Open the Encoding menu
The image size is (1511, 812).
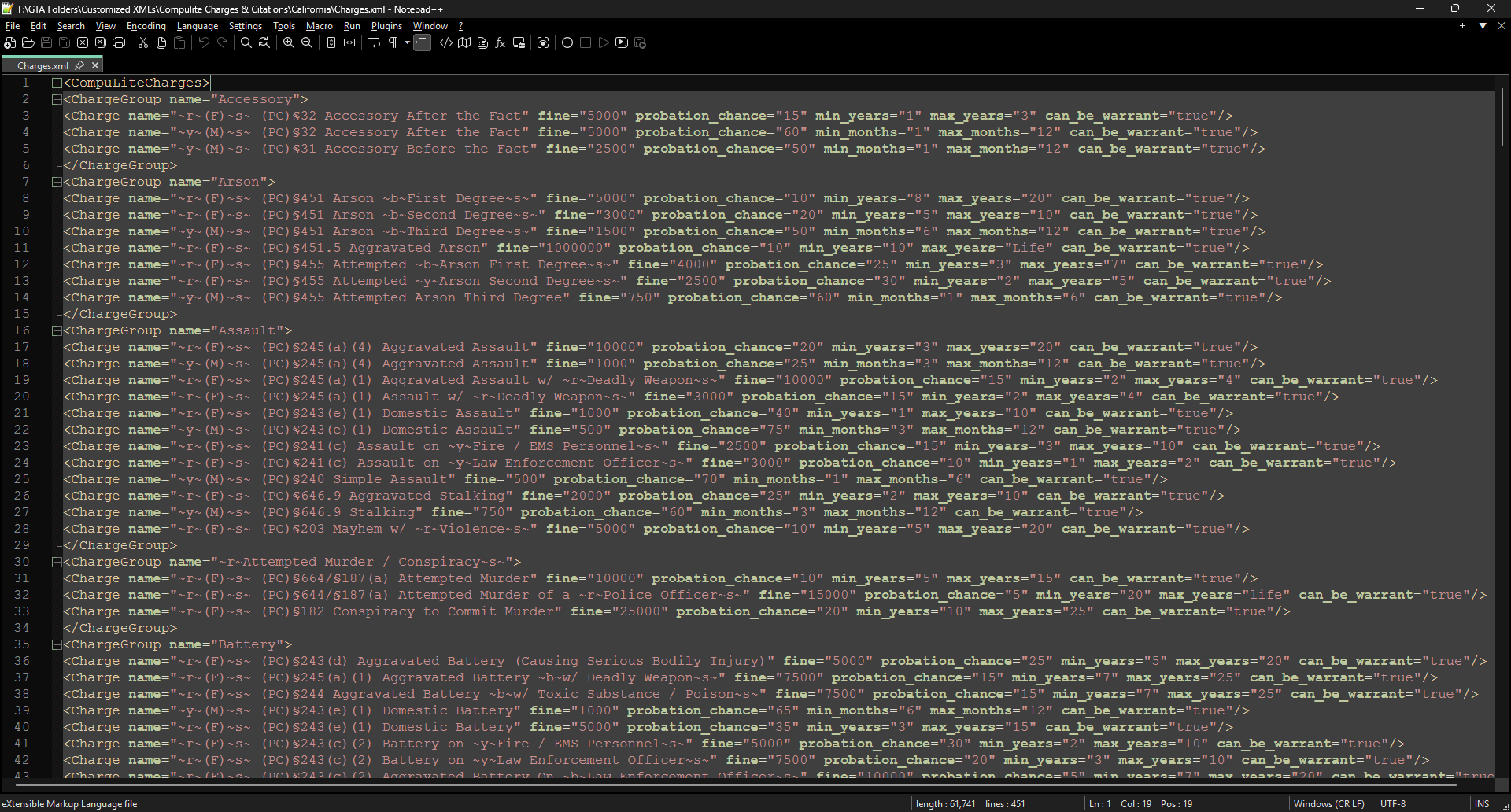[146, 26]
